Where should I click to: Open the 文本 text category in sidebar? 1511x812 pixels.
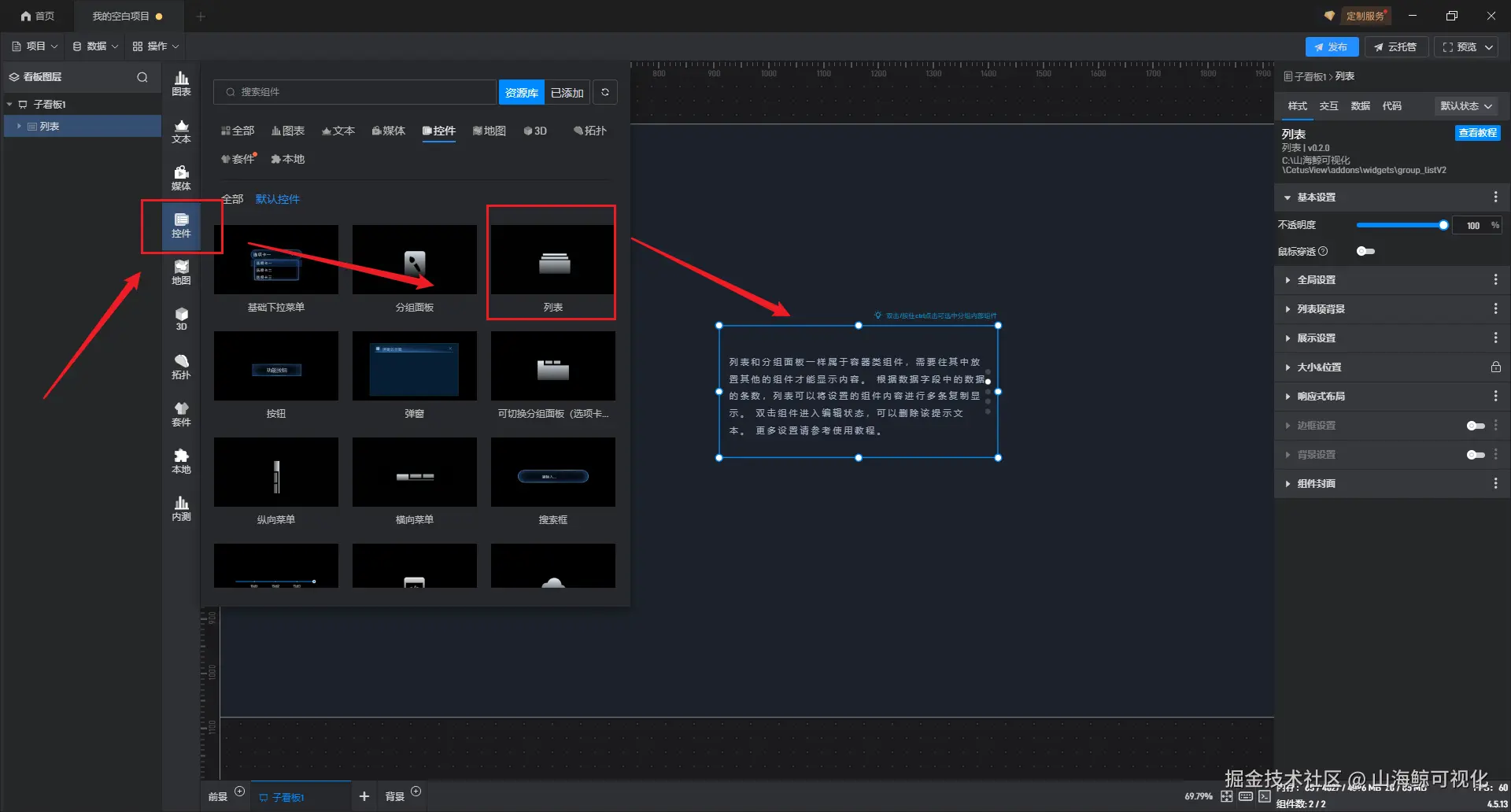click(181, 131)
